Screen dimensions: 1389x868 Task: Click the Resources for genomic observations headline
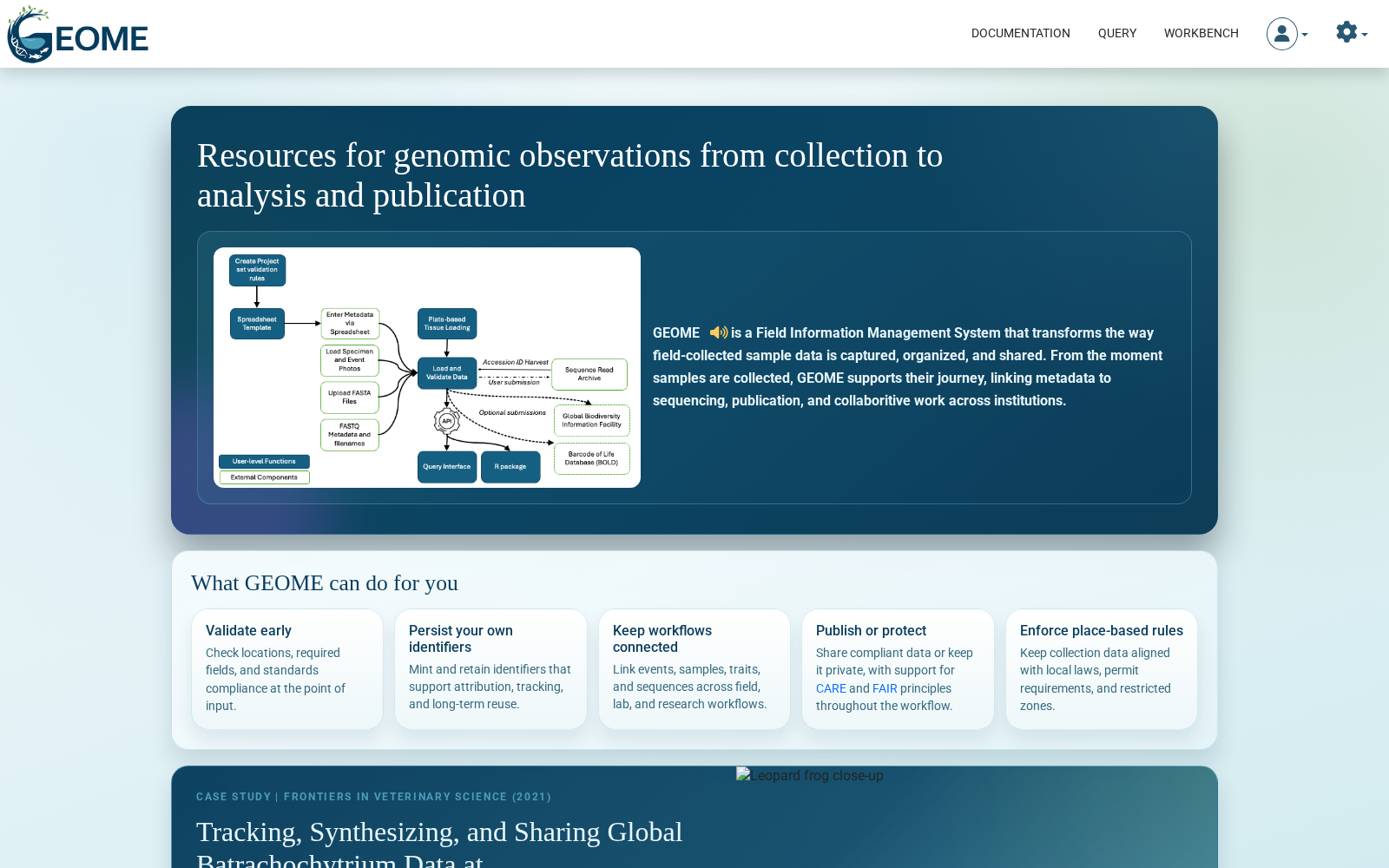click(x=569, y=175)
